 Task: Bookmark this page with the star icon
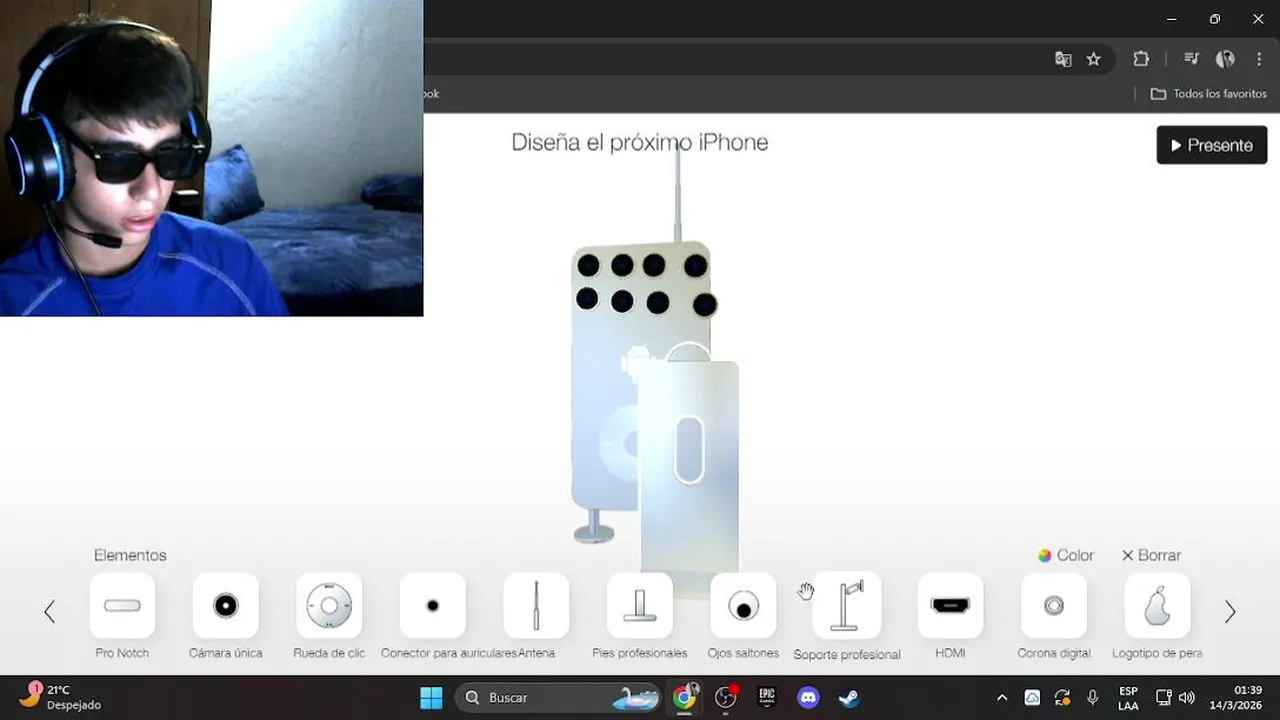point(1094,59)
